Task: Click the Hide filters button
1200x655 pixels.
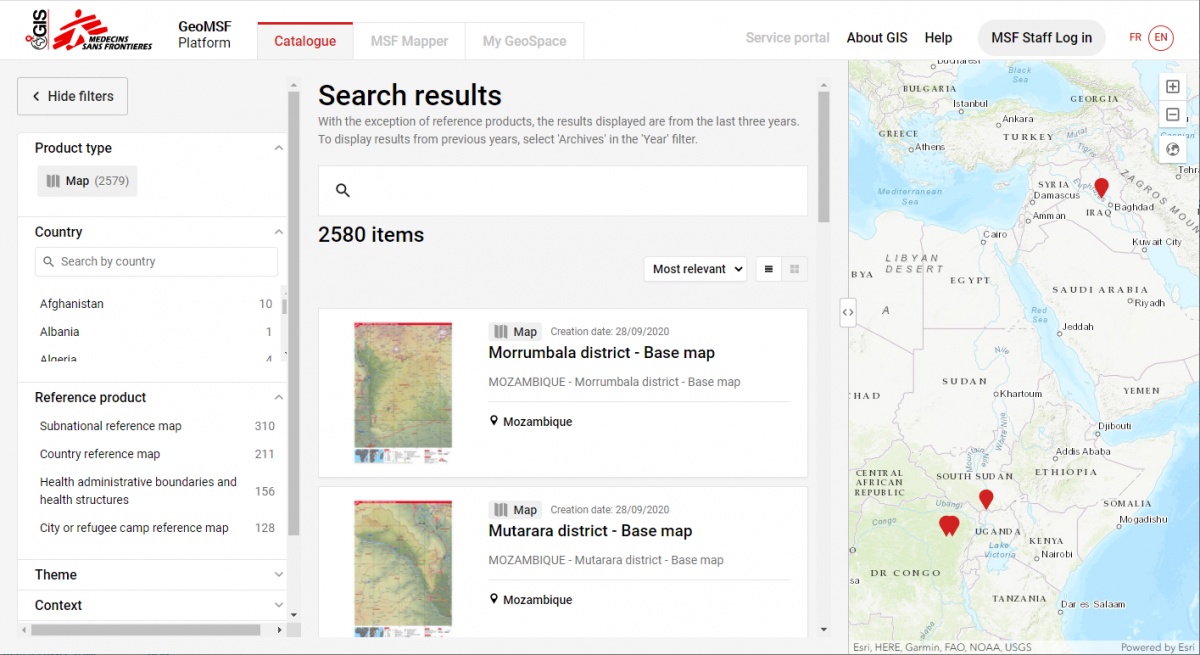Action: [72, 96]
